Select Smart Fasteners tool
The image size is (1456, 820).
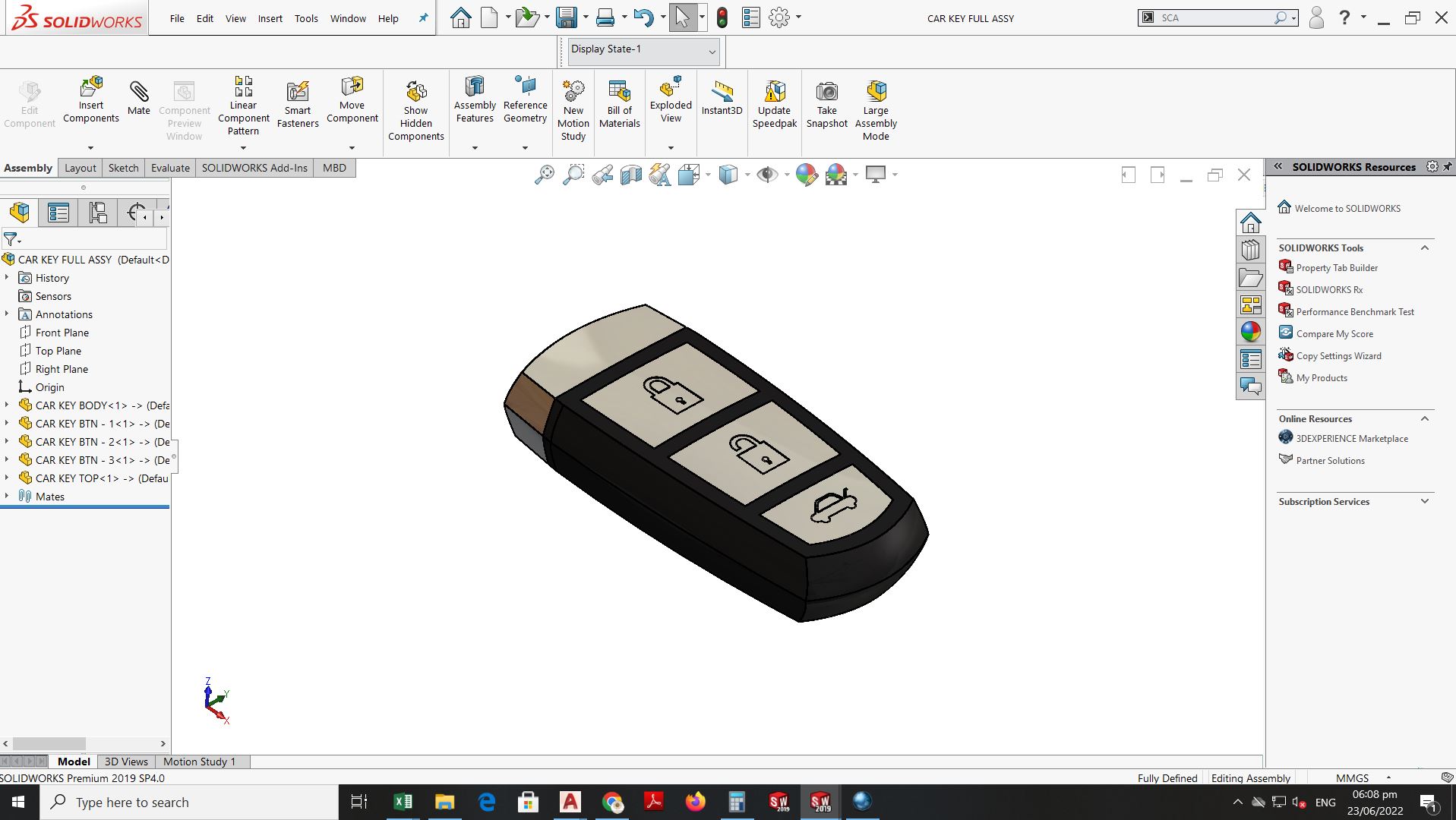(298, 104)
